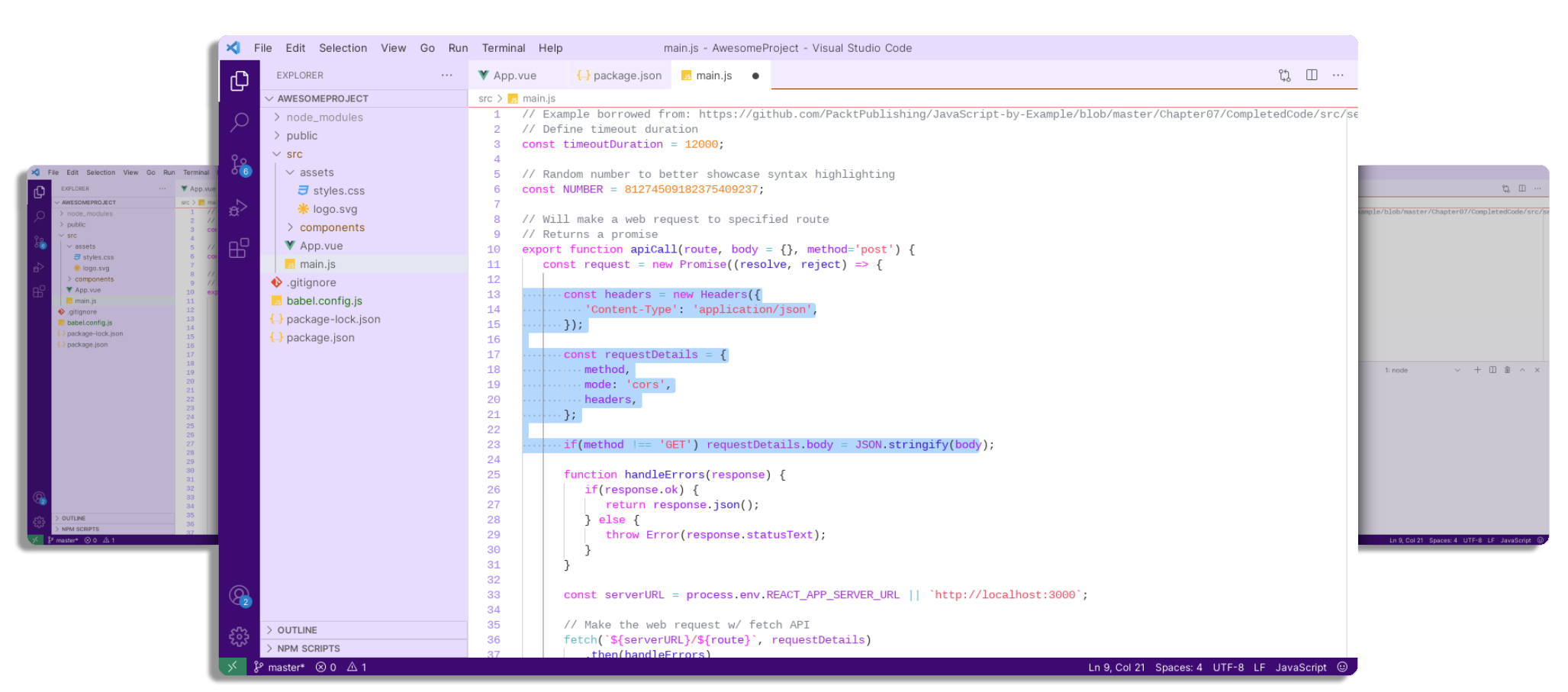Image resolution: width=1568 pixels, height=692 pixels.
Task: Expand the NPM SCRIPTS section in the front window
Action: tap(364, 649)
